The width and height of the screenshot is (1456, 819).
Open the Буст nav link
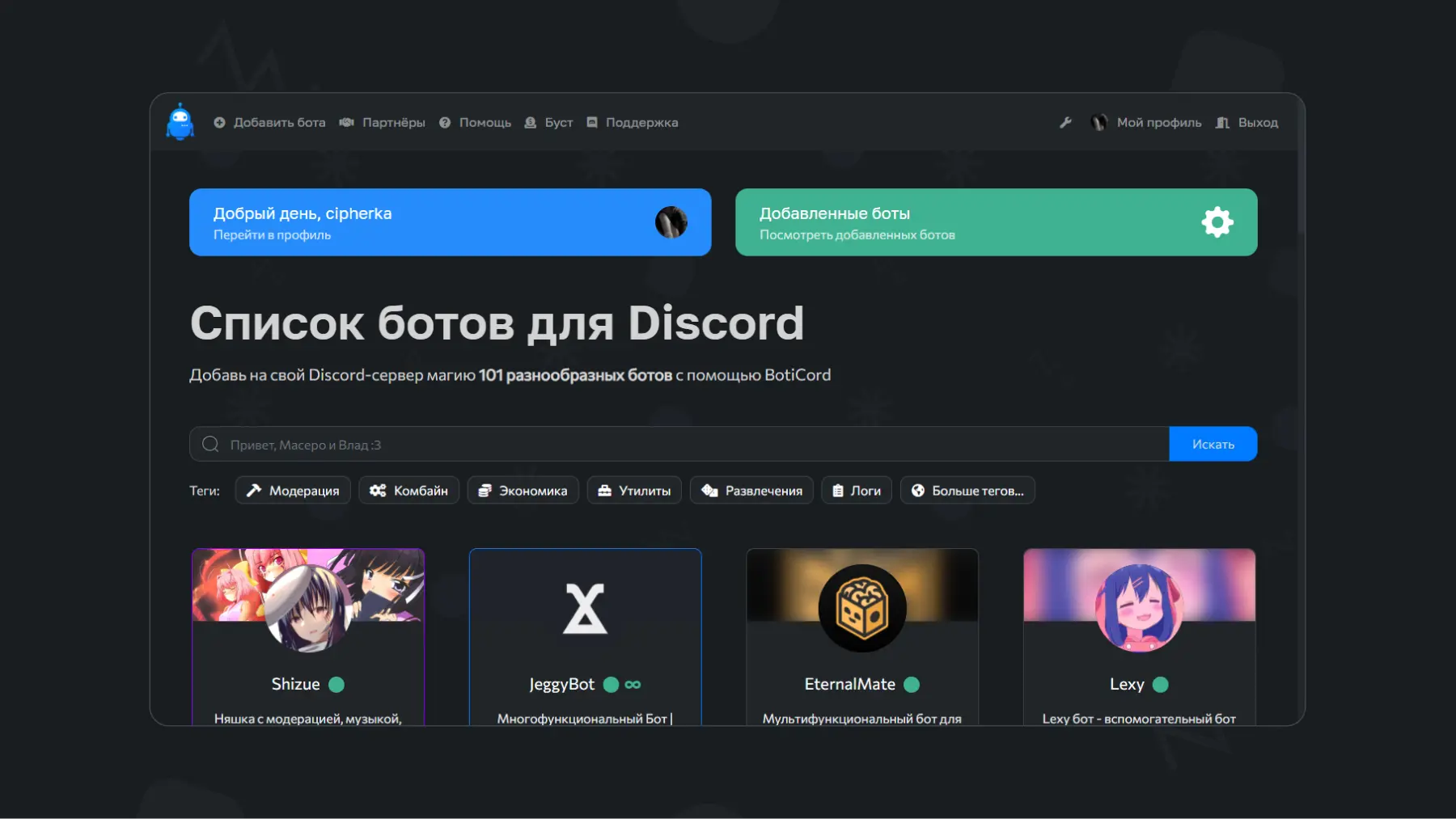[558, 123]
